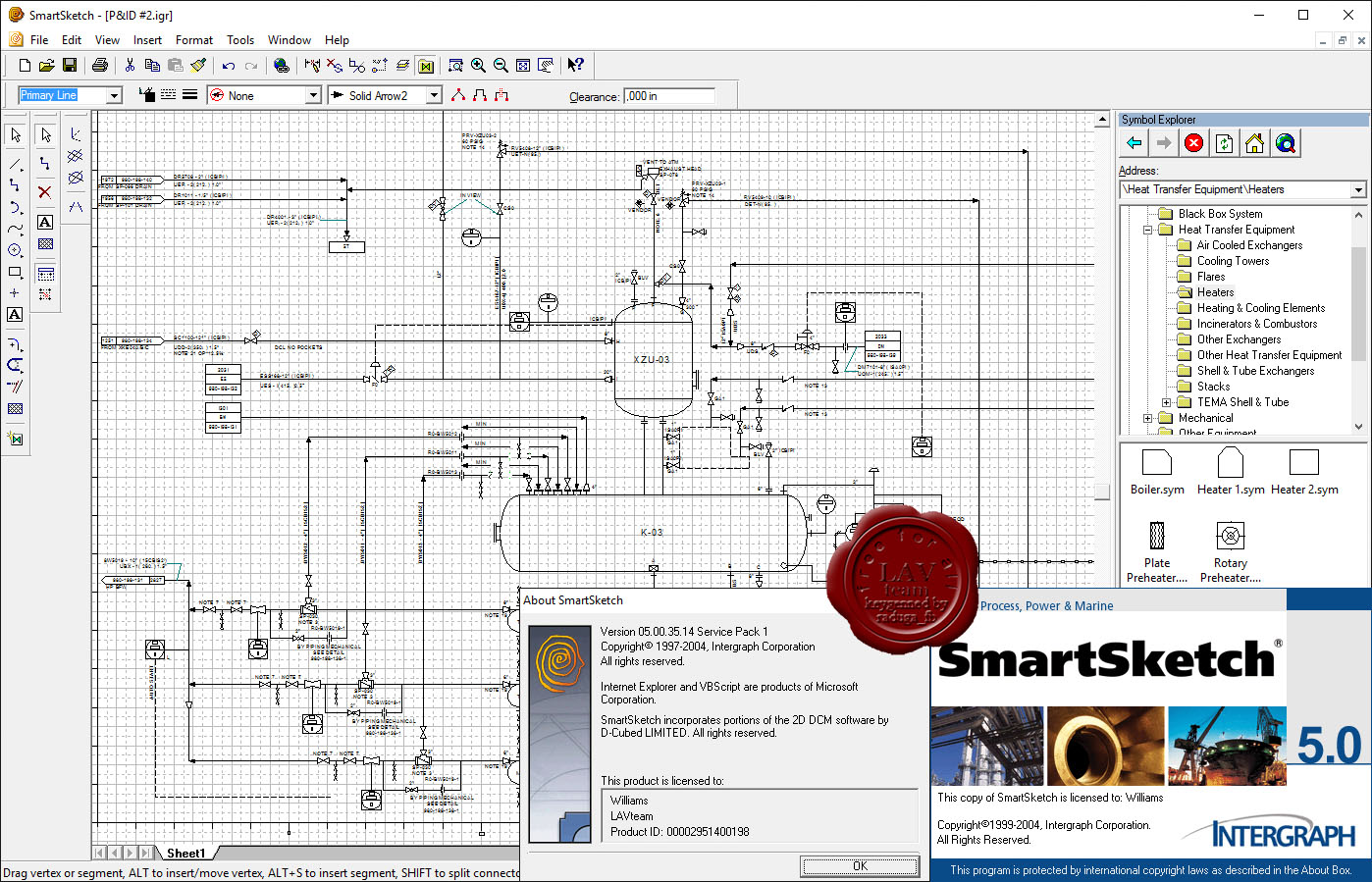This screenshot has width=1372, height=882.
Task: Click in the Clearance input field
Action: 669,95
